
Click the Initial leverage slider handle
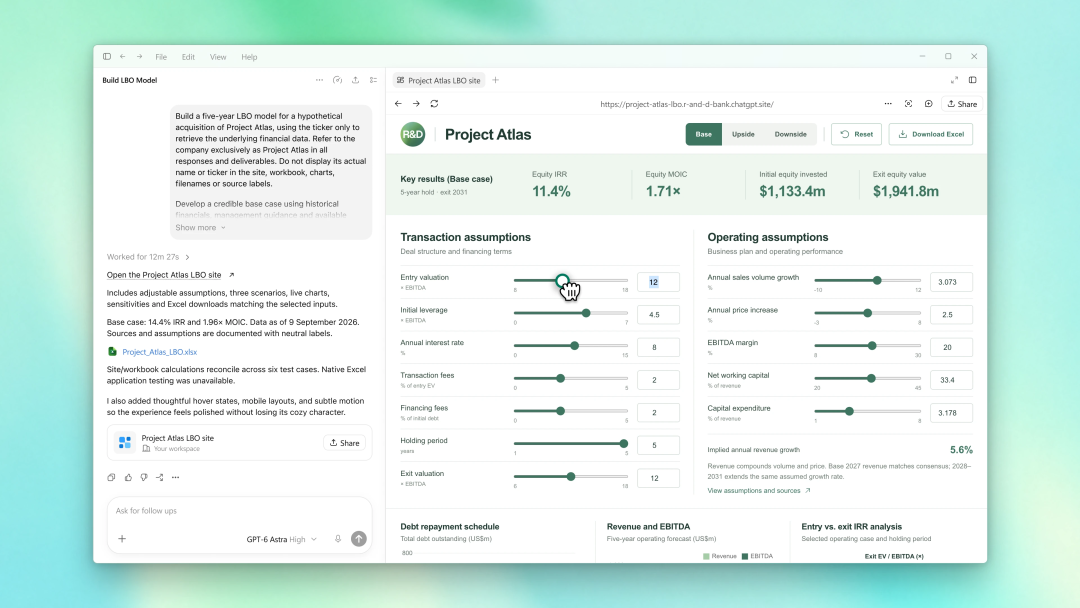pos(586,313)
